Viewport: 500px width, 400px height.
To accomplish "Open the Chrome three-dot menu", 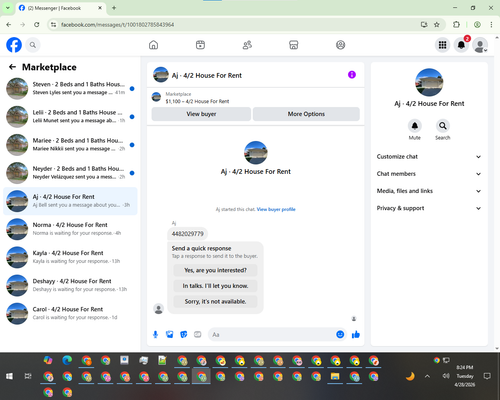I will click(491, 25).
